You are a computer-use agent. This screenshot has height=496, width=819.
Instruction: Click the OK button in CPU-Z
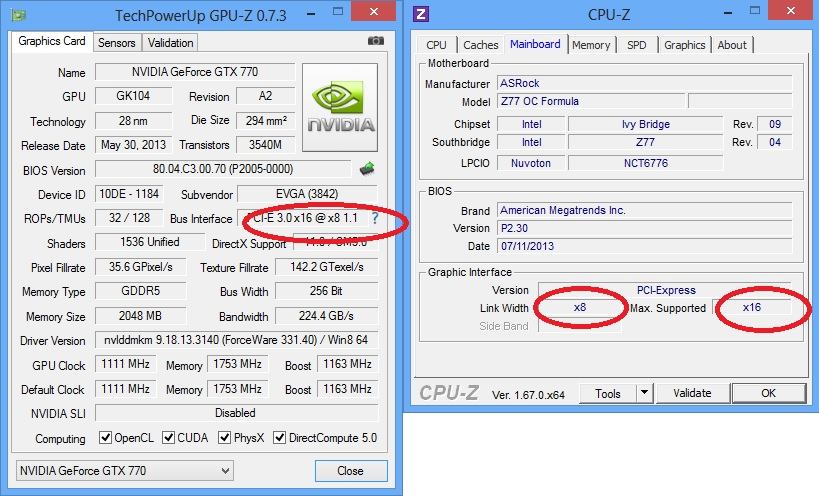[x=768, y=393]
